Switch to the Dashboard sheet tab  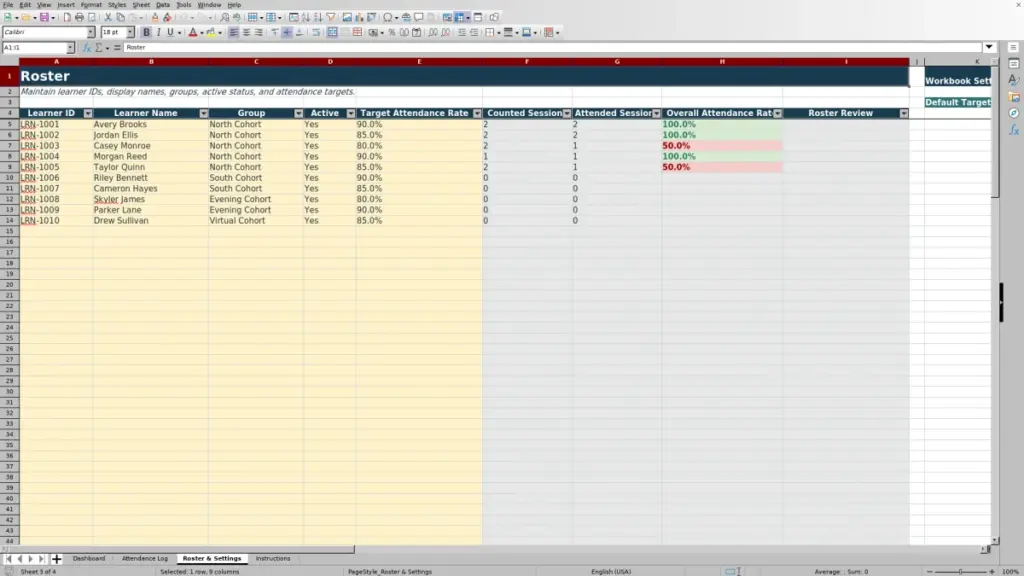point(89,558)
